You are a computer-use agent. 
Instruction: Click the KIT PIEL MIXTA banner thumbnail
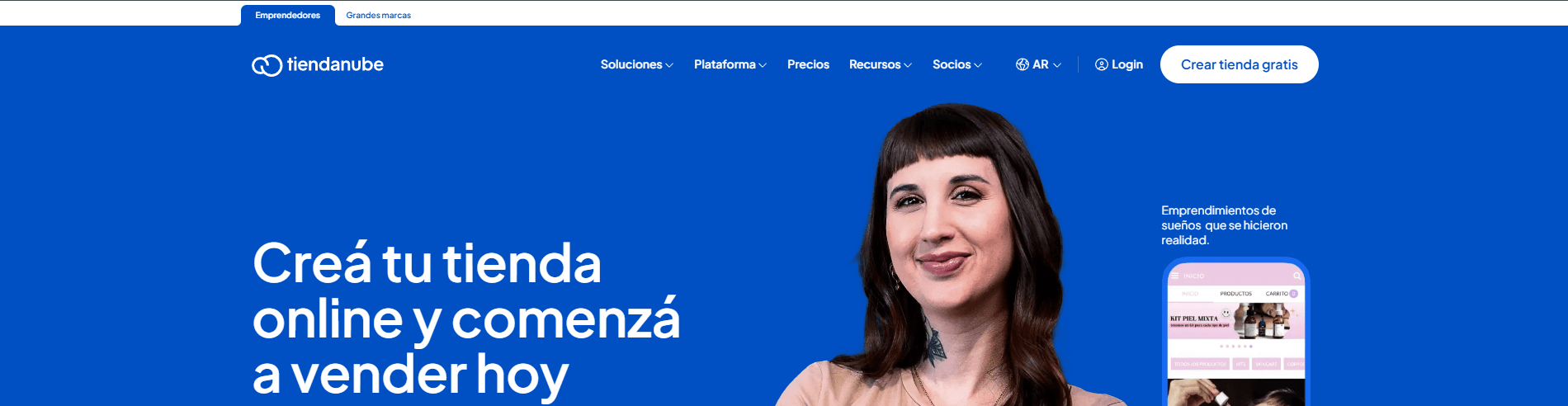1235,321
